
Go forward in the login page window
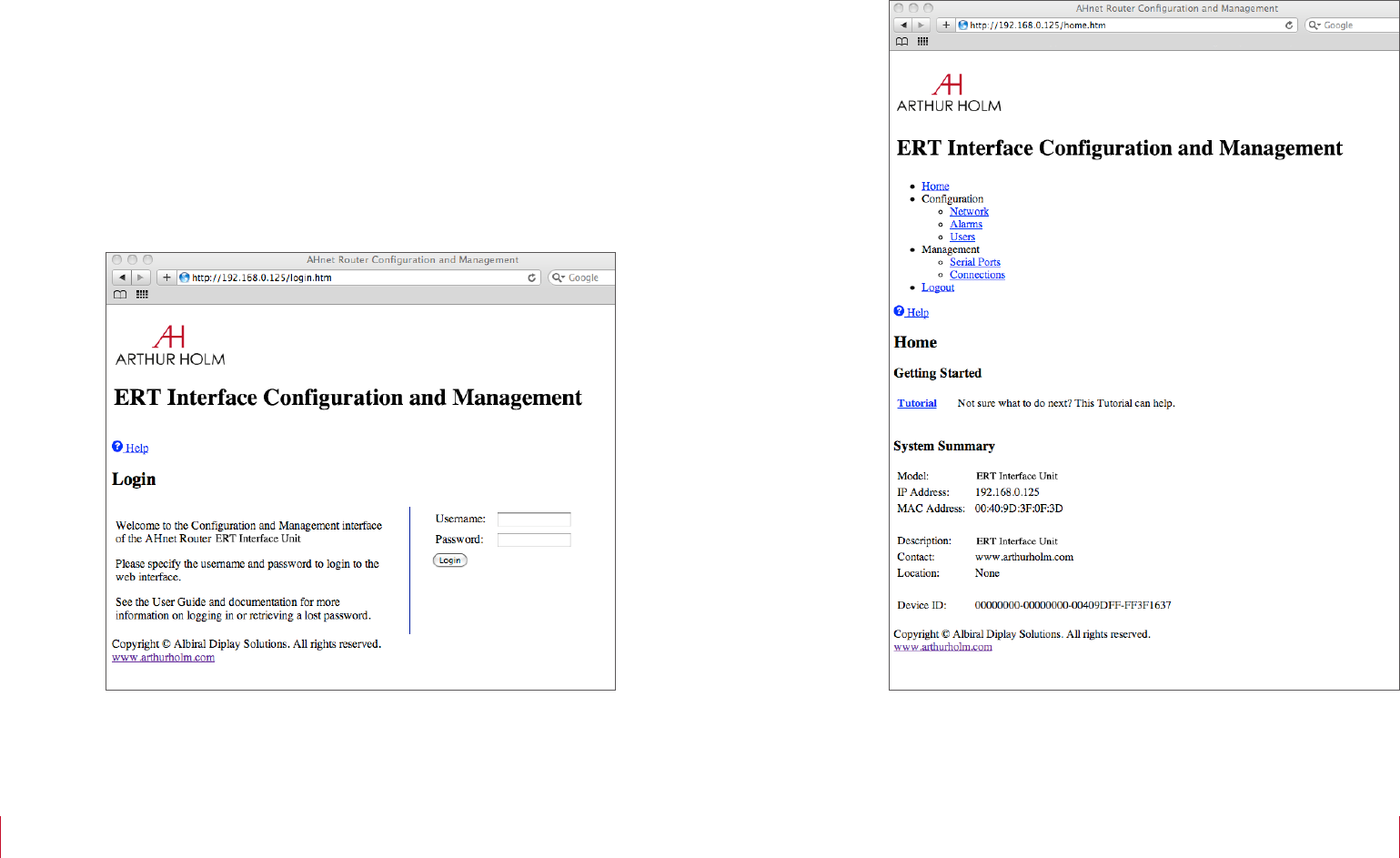tap(141, 278)
